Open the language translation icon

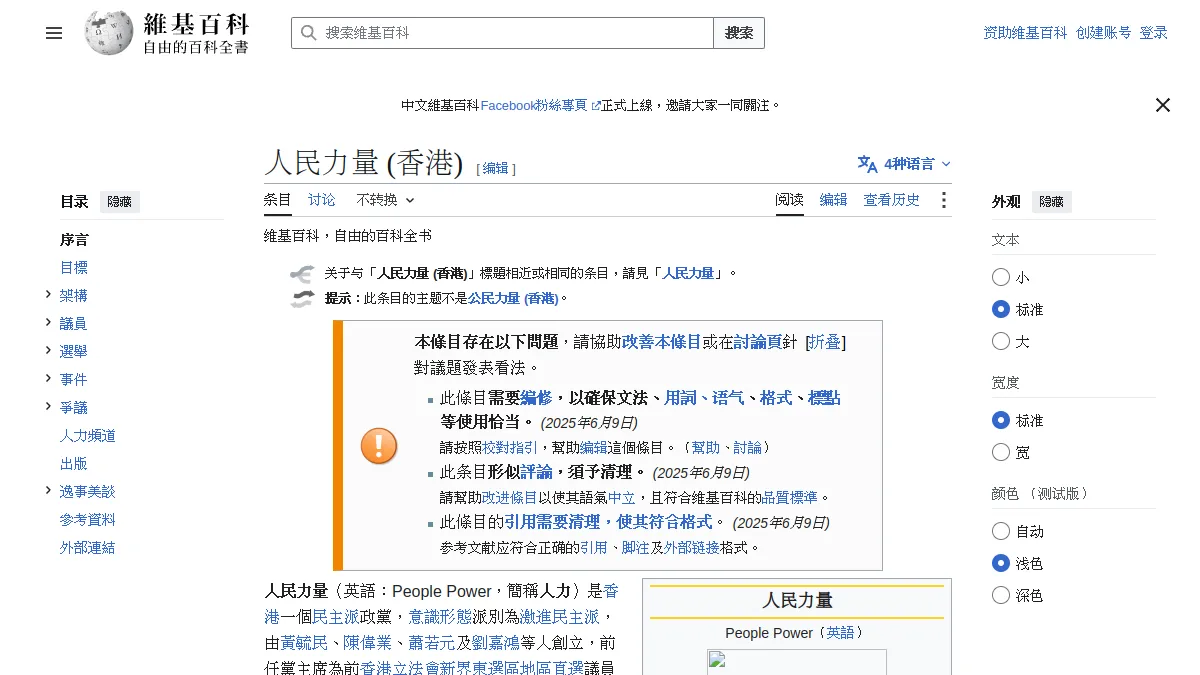[x=867, y=164]
